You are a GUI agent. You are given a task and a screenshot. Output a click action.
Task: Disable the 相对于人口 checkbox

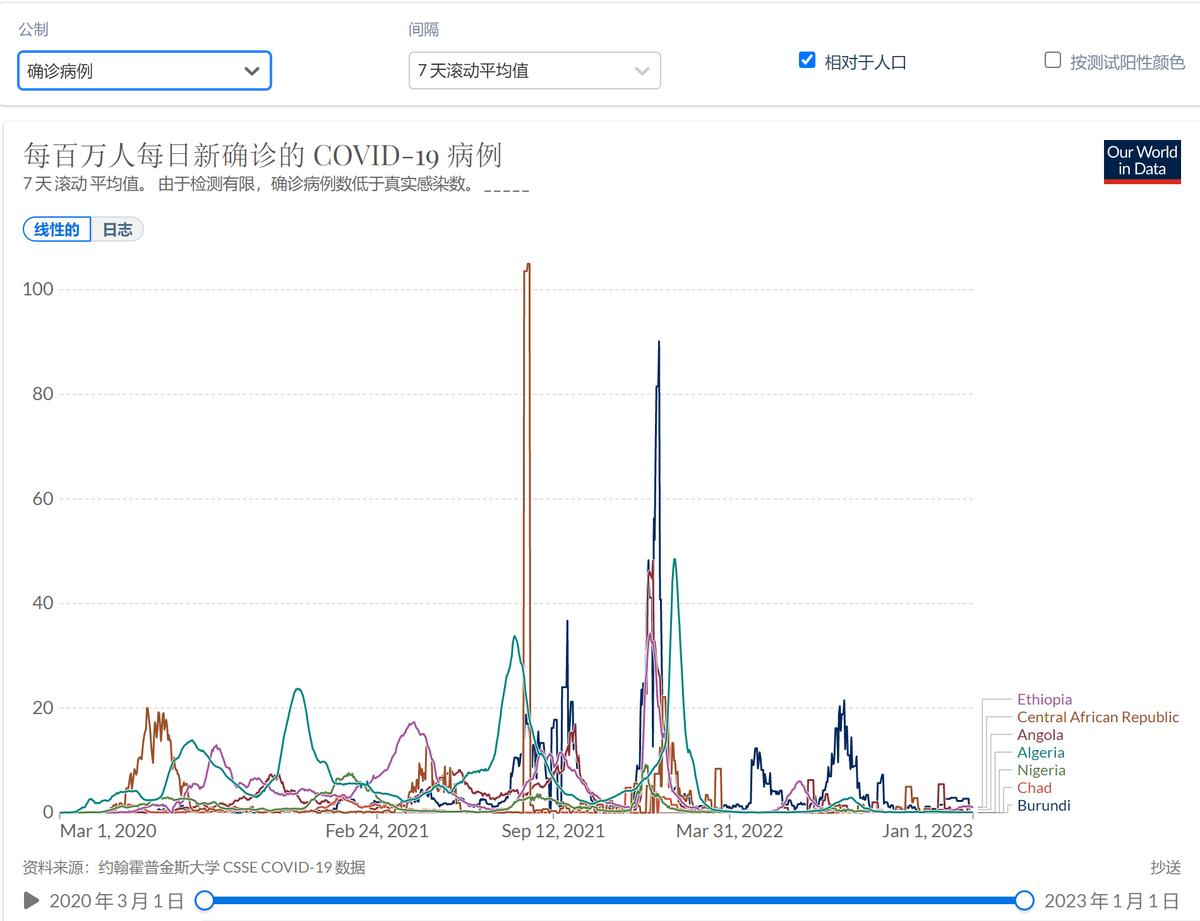[x=806, y=60]
